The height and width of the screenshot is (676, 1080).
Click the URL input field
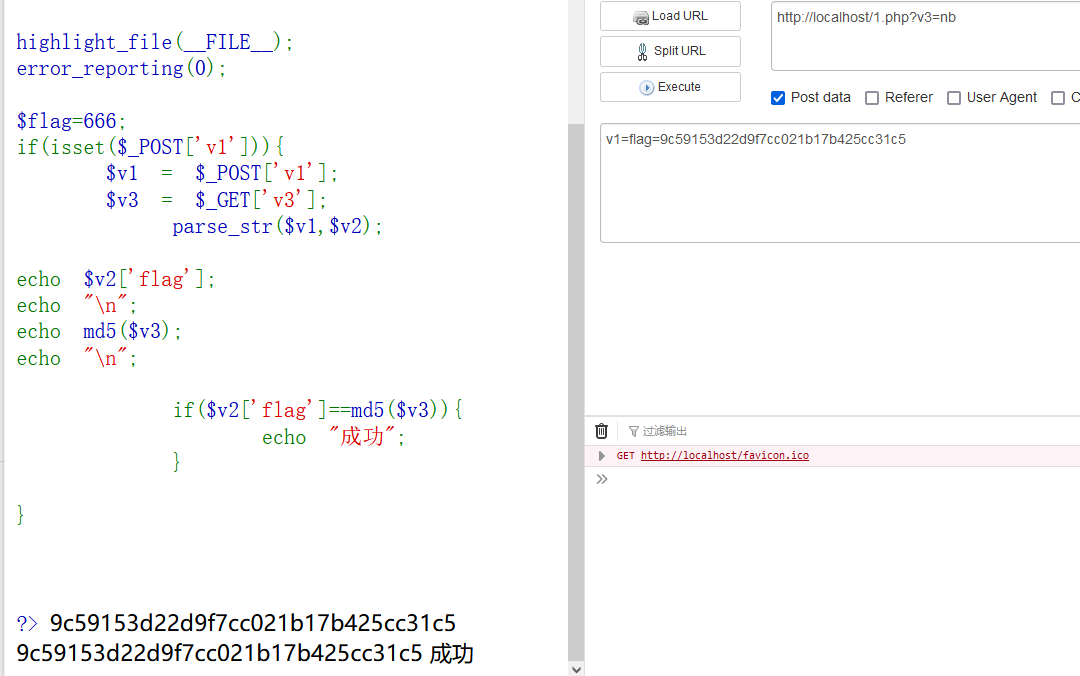[x=925, y=36]
